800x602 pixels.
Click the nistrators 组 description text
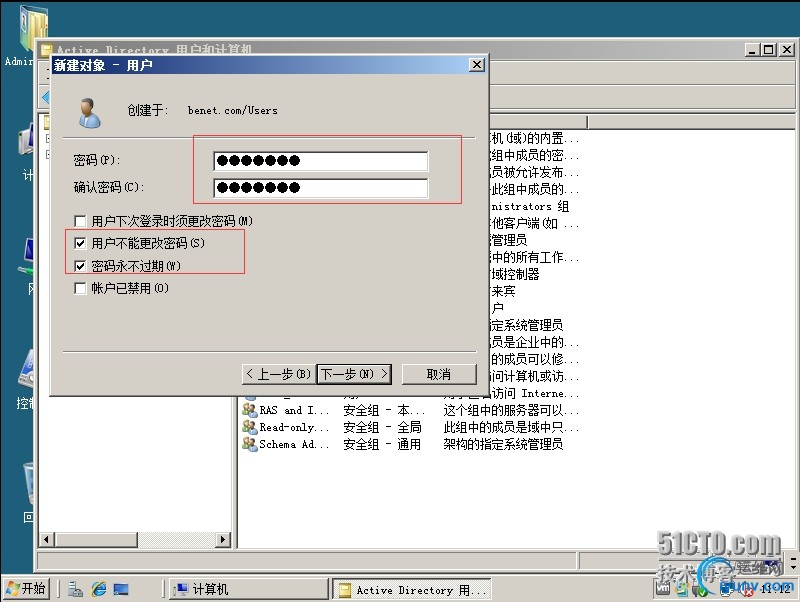click(x=530, y=206)
